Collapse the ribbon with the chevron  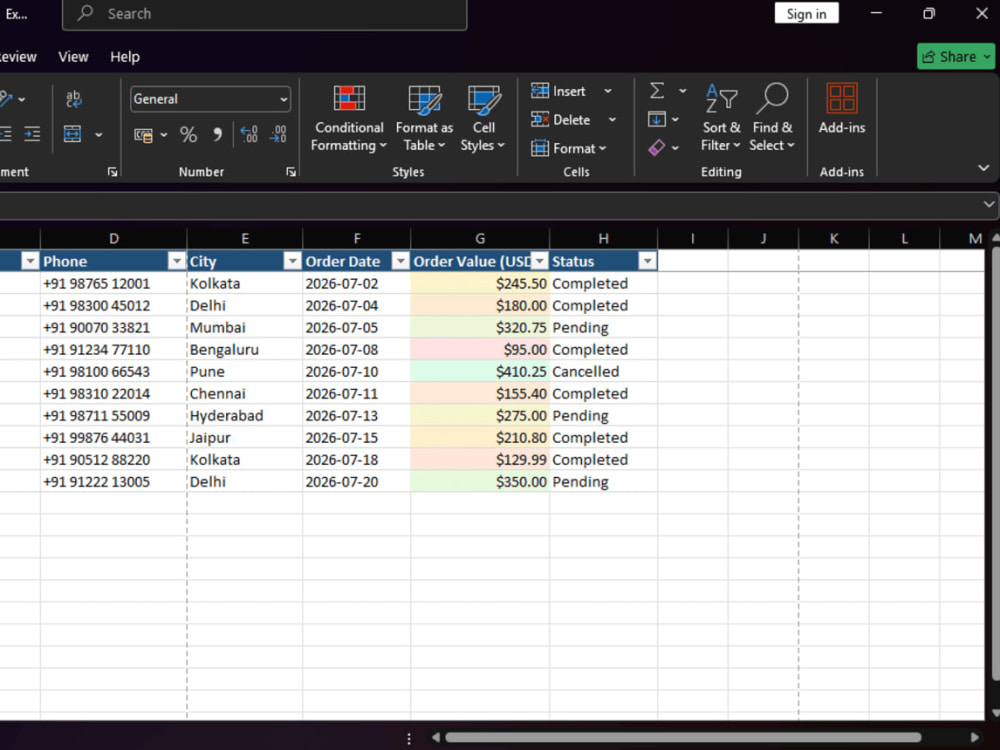[x=983, y=168]
